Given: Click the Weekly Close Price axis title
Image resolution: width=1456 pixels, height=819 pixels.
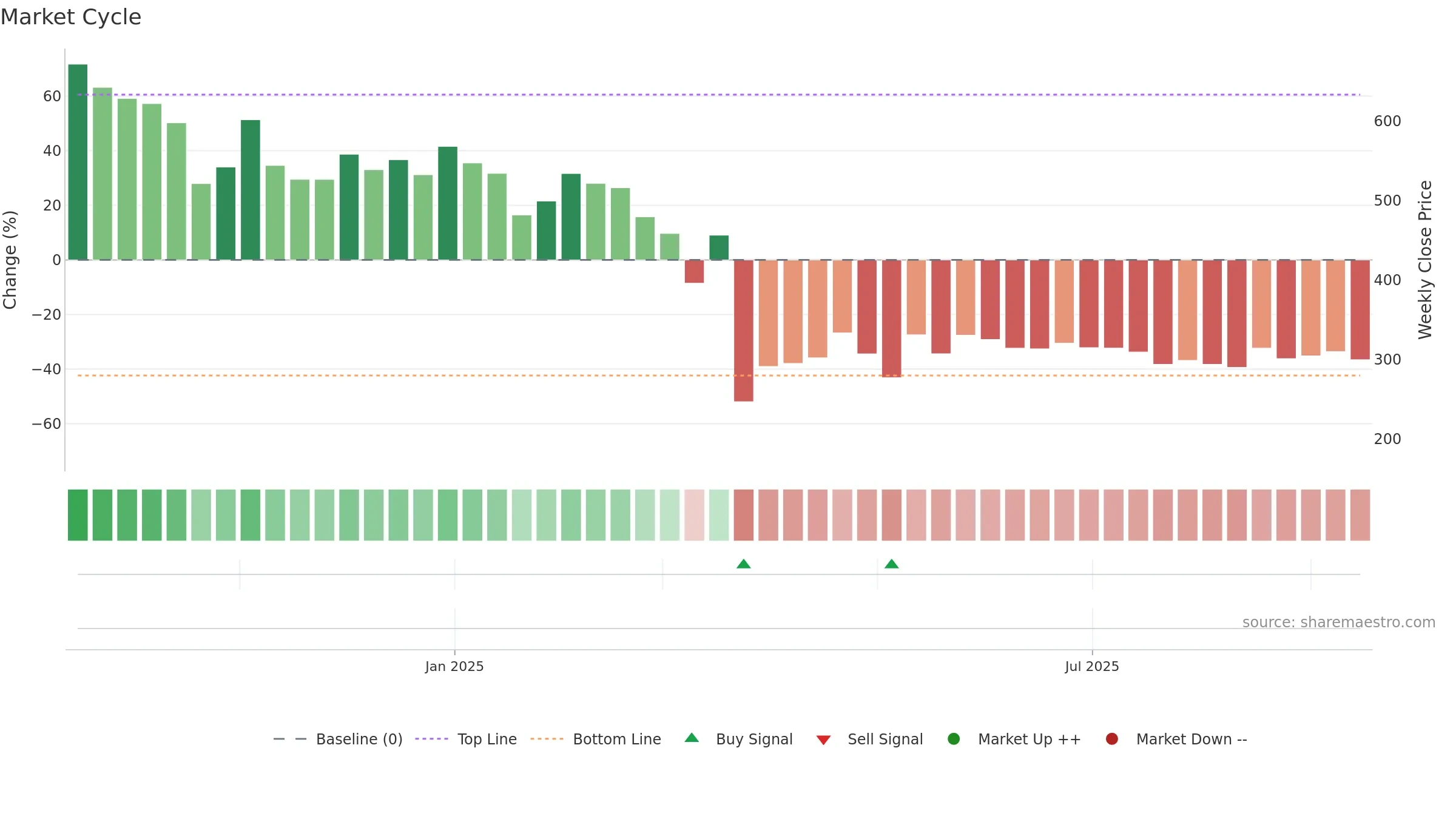Looking at the screenshot, I should (1425, 260).
